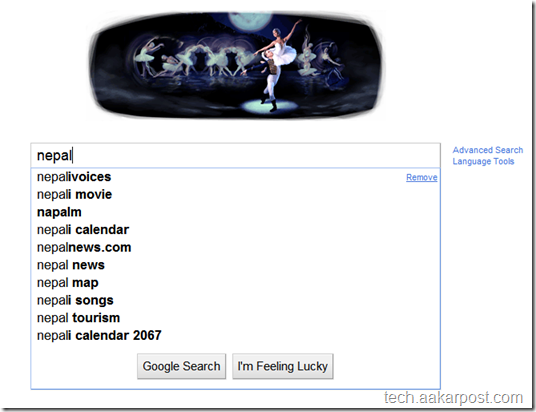Click the tech.aakarpost.com watermark text
The image size is (536, 412).
[x=453, y=398]
